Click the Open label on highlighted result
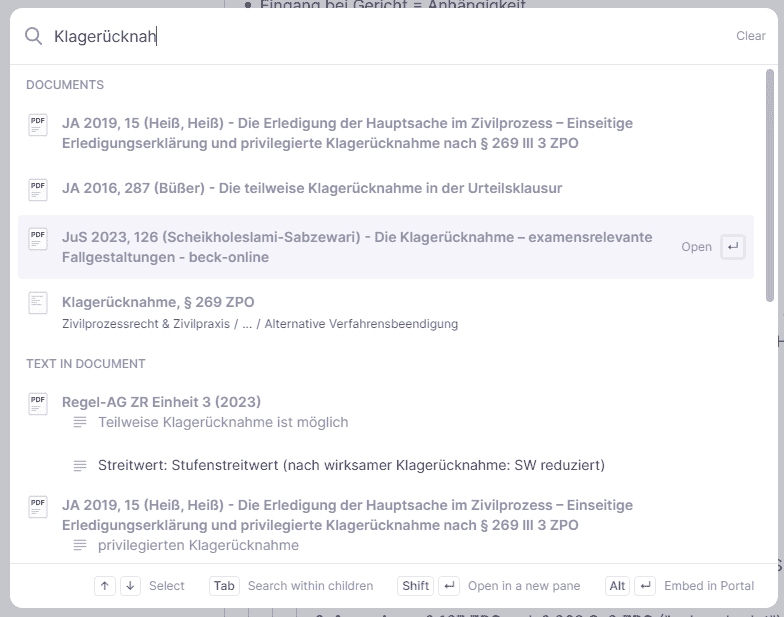784x617 pixels. pyautogui.click(x=696, y=247)
